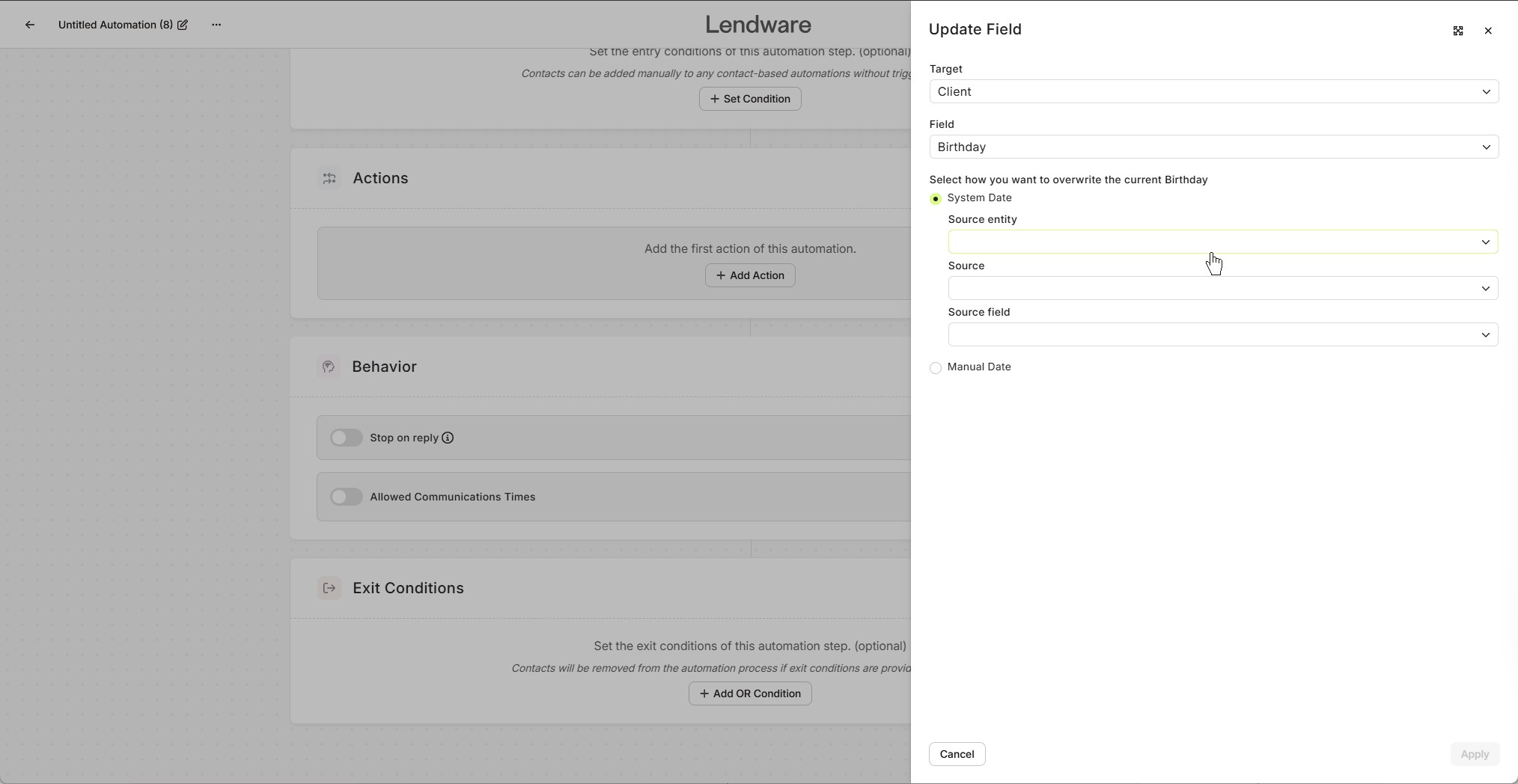Click Add Action to create first action
This screenshot has height=784, width=1518.
pyautogui.click(x=749, y=275)
